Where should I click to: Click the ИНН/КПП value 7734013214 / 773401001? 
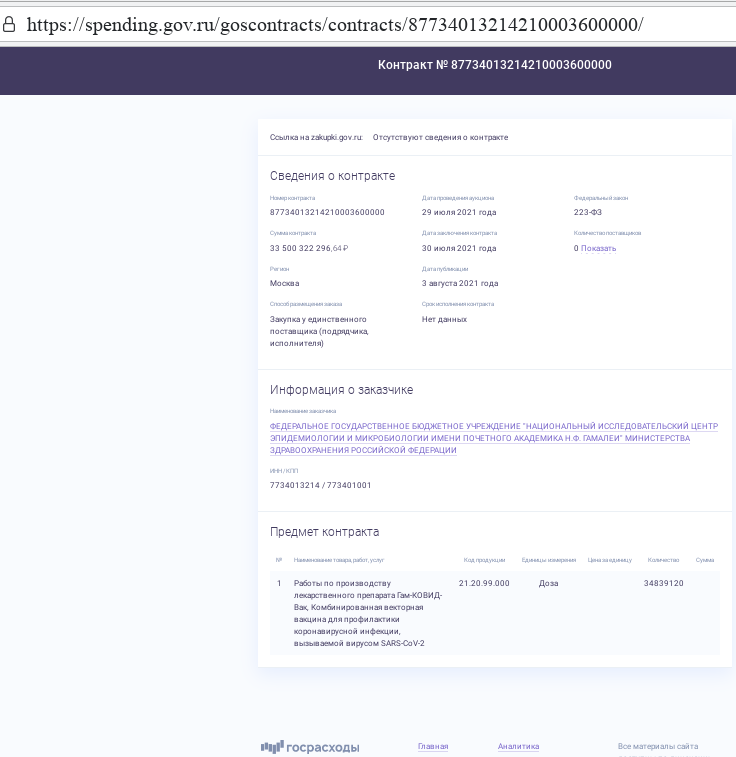point(320,485)
